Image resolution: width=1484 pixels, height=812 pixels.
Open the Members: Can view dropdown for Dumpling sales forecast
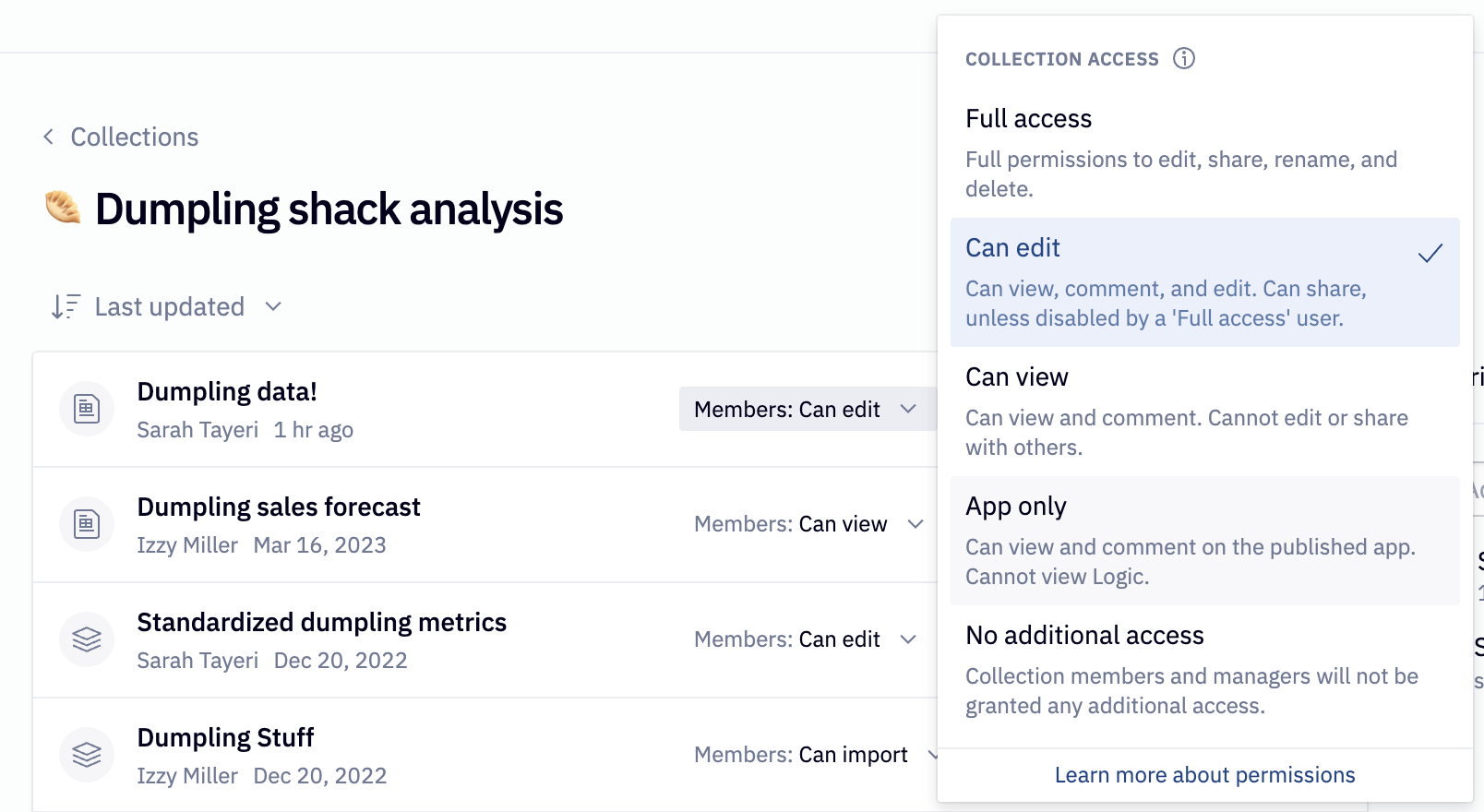[x=806, y=523]
